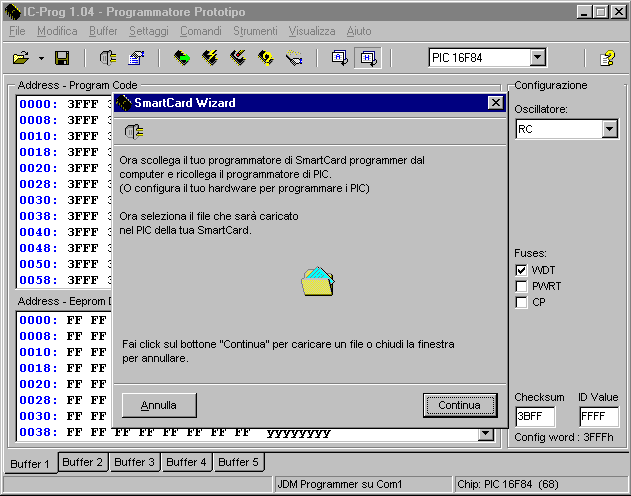Open the Comandi menu
The width and height of the screenshot is (631, 496).
[x=201, y=31]
